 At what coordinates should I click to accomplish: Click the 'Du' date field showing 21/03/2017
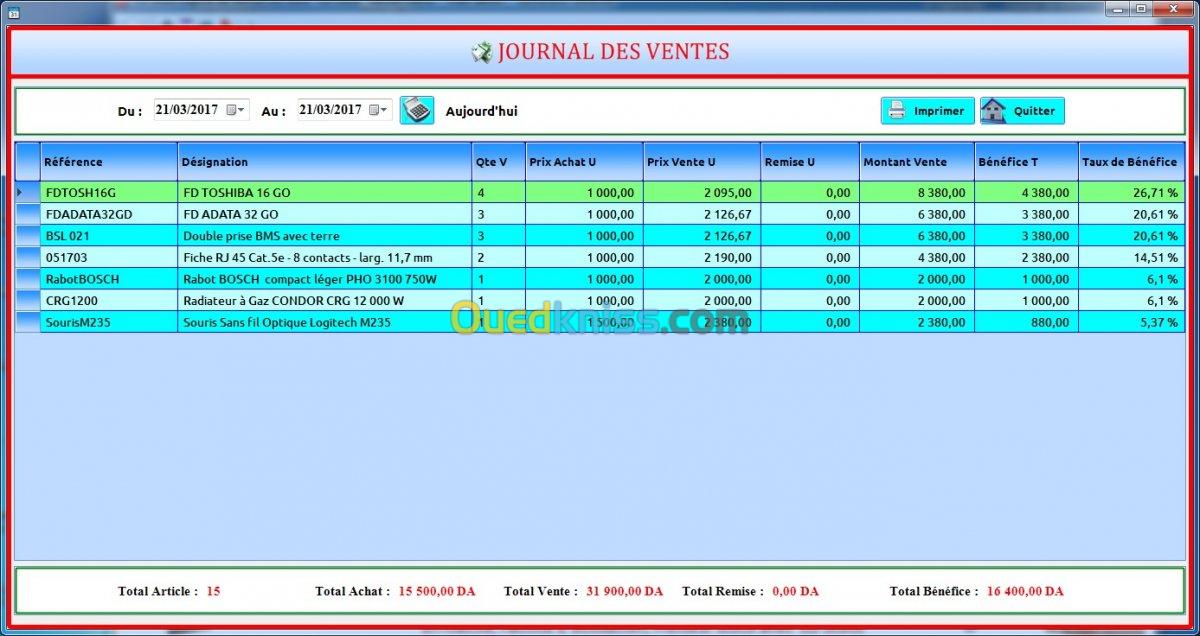click(200, 110)
